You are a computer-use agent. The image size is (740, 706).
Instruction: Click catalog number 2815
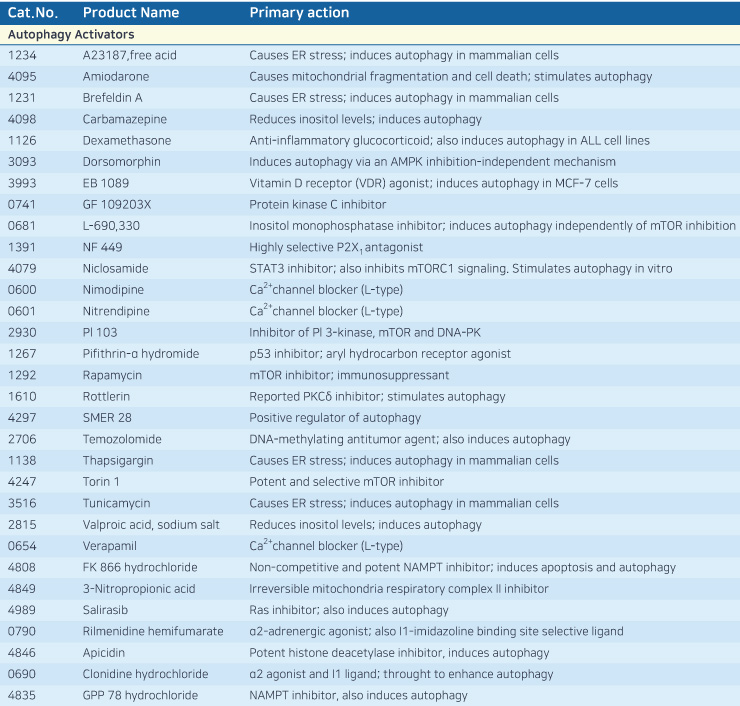22,524
